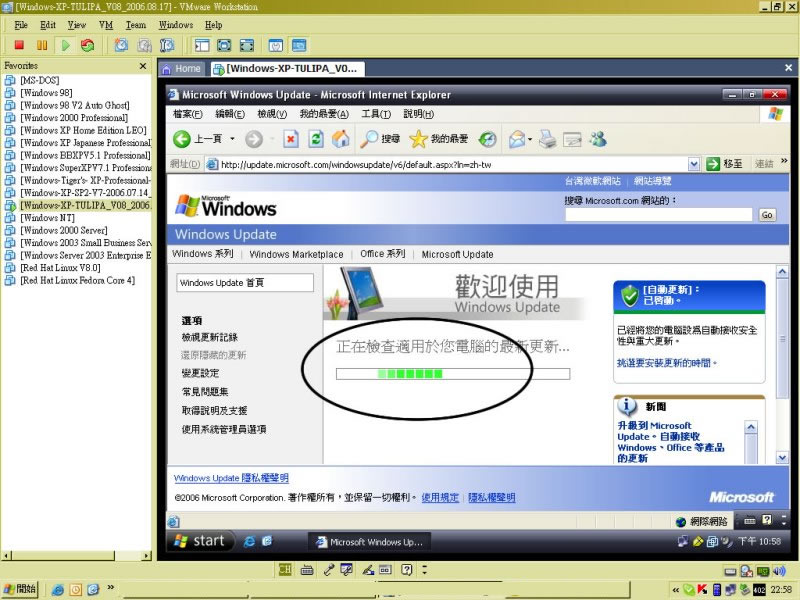Open the Mail button dropdown arrow
800x600 pixels.
(x=530, y=139)
